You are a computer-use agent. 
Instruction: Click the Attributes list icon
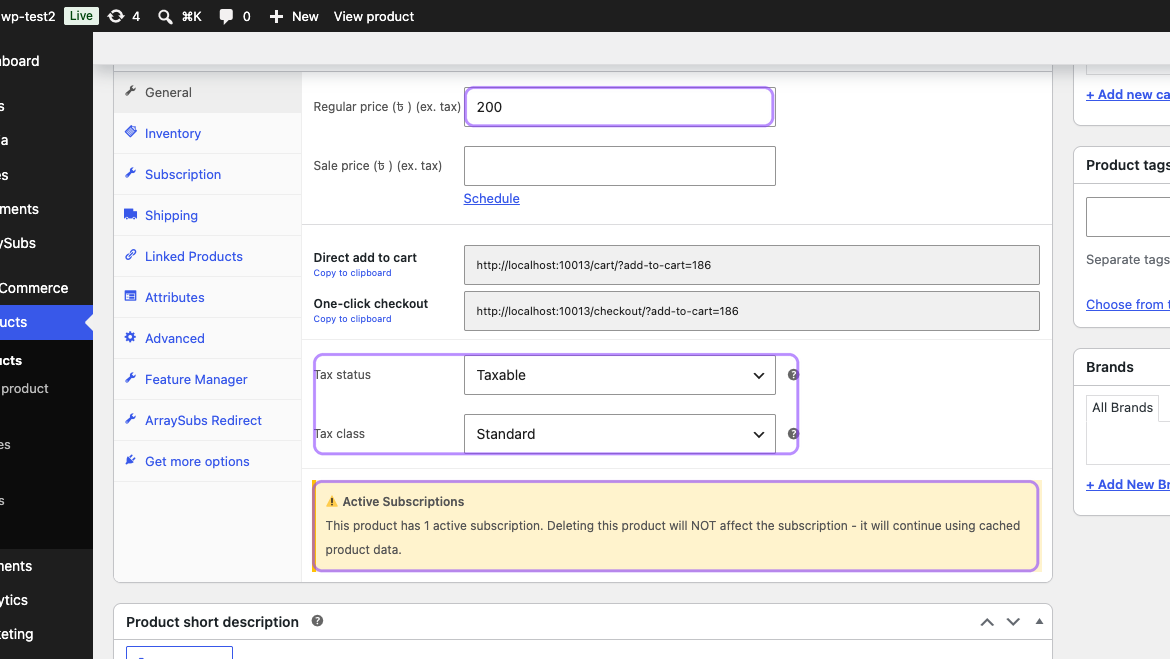pos(131,296)
